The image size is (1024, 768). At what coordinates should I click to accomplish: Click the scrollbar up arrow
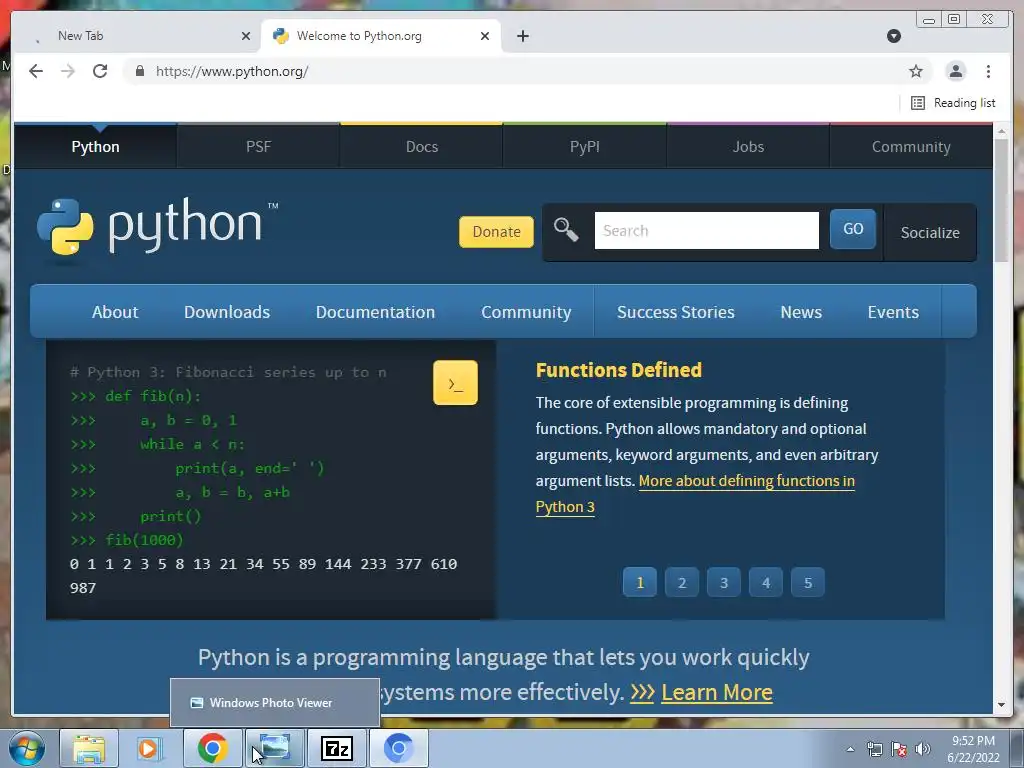tap(1001, 131)
